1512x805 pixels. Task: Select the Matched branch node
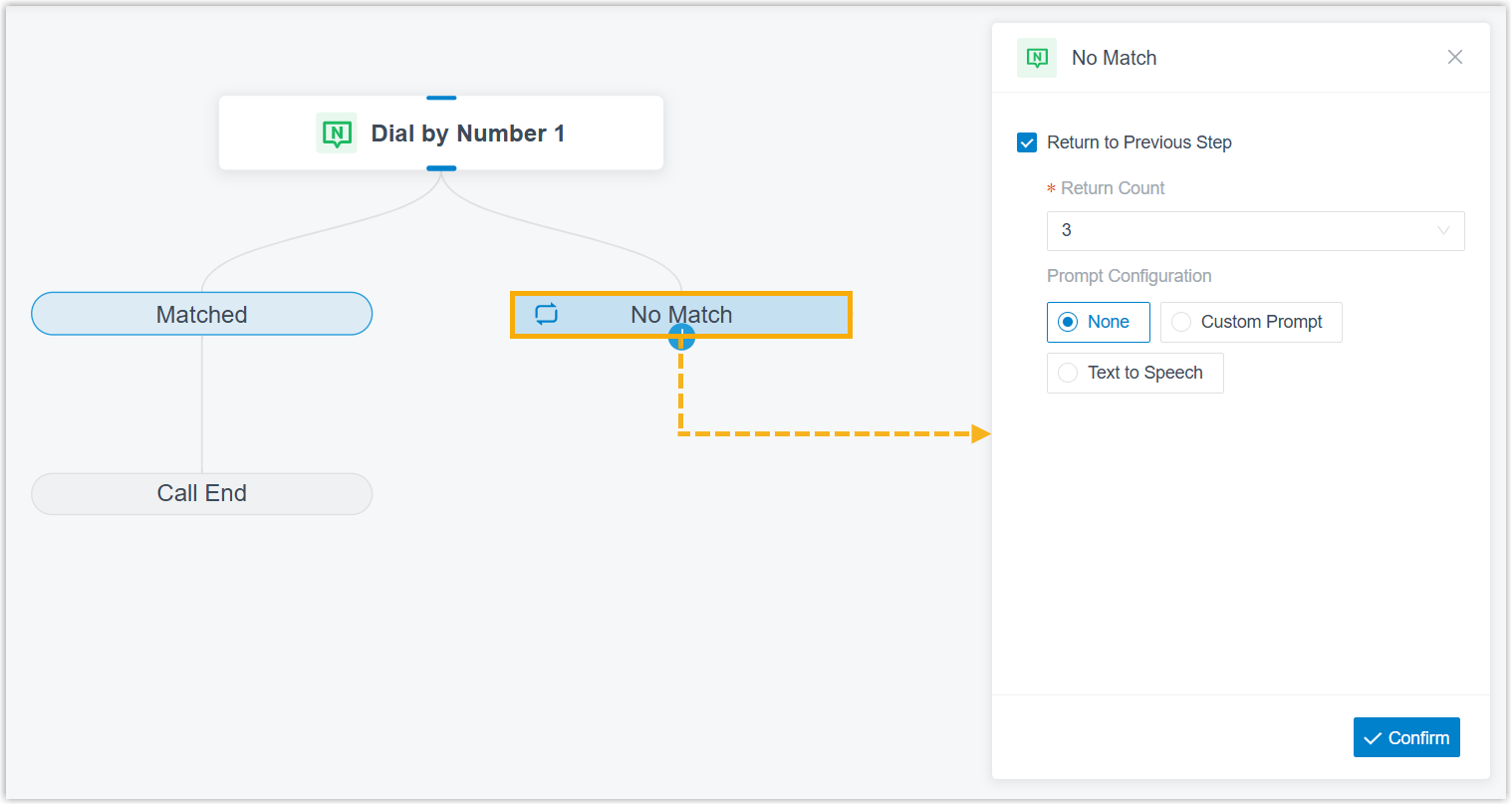pos(202,314)
